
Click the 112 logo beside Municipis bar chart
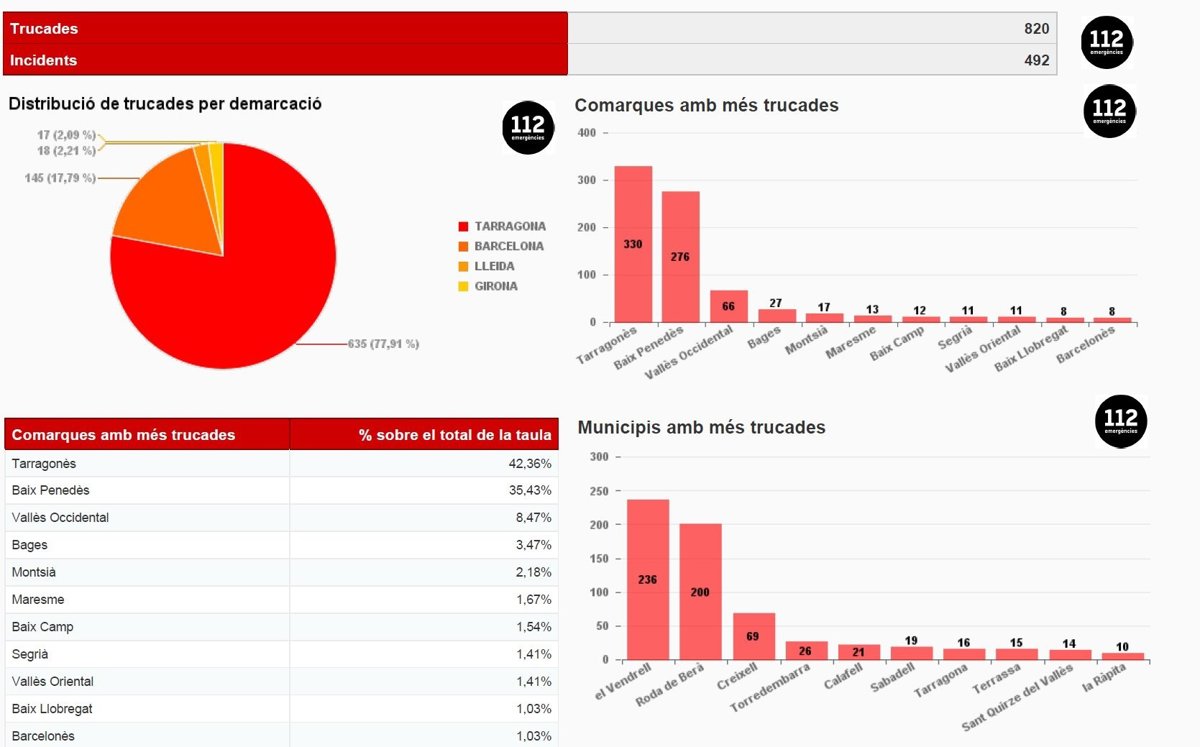coord(1120,420)
